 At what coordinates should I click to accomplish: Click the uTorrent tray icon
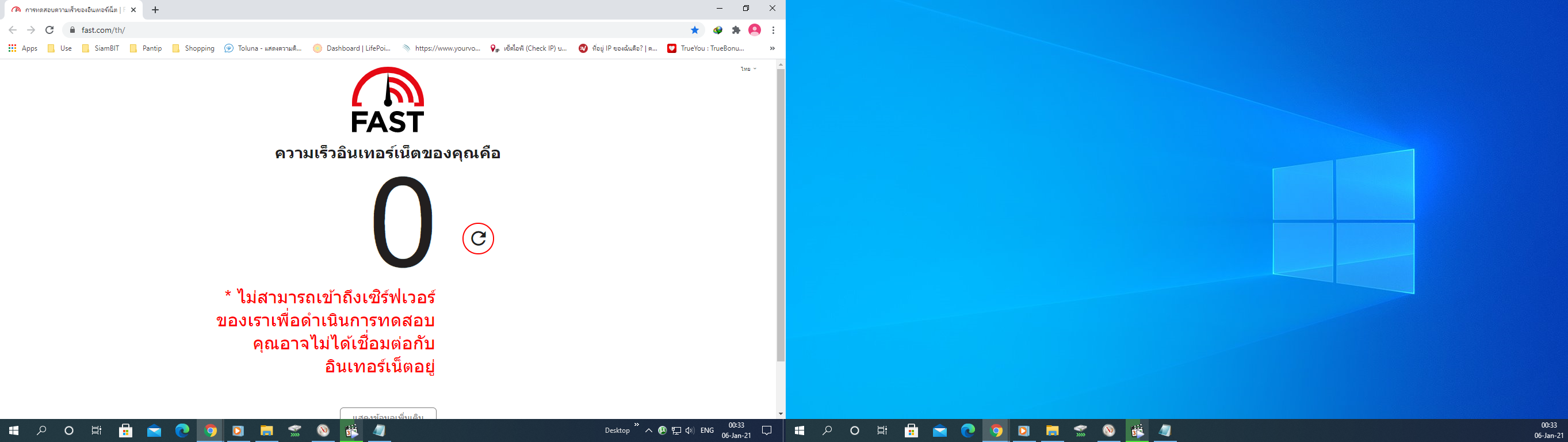(x=662, y=430)
